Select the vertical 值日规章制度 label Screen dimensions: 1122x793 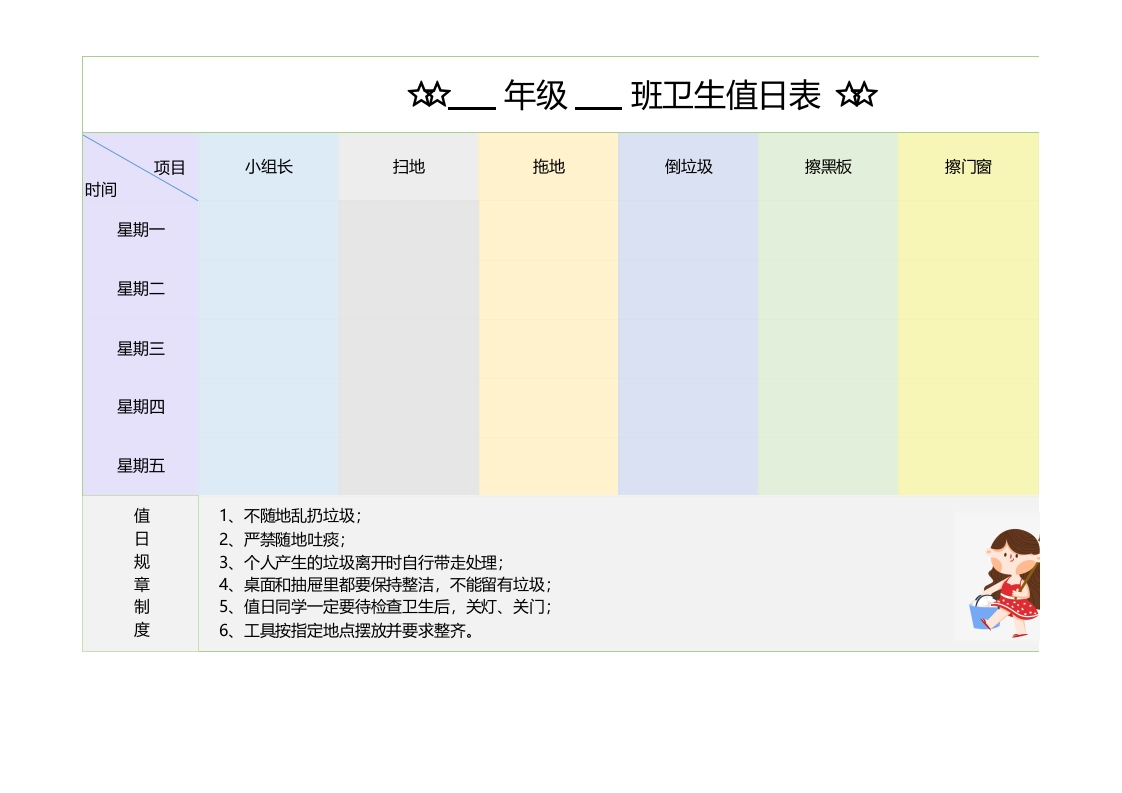141,573
